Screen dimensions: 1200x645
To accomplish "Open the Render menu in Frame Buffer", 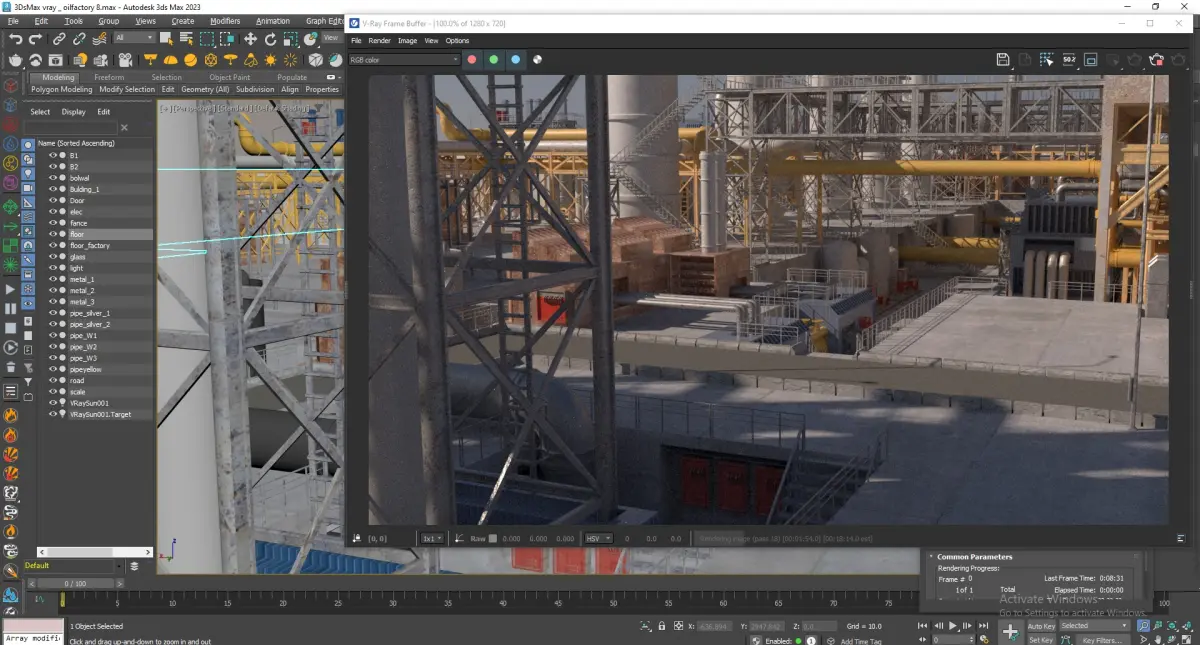I will pyautogui.click(x=379, y=41).
